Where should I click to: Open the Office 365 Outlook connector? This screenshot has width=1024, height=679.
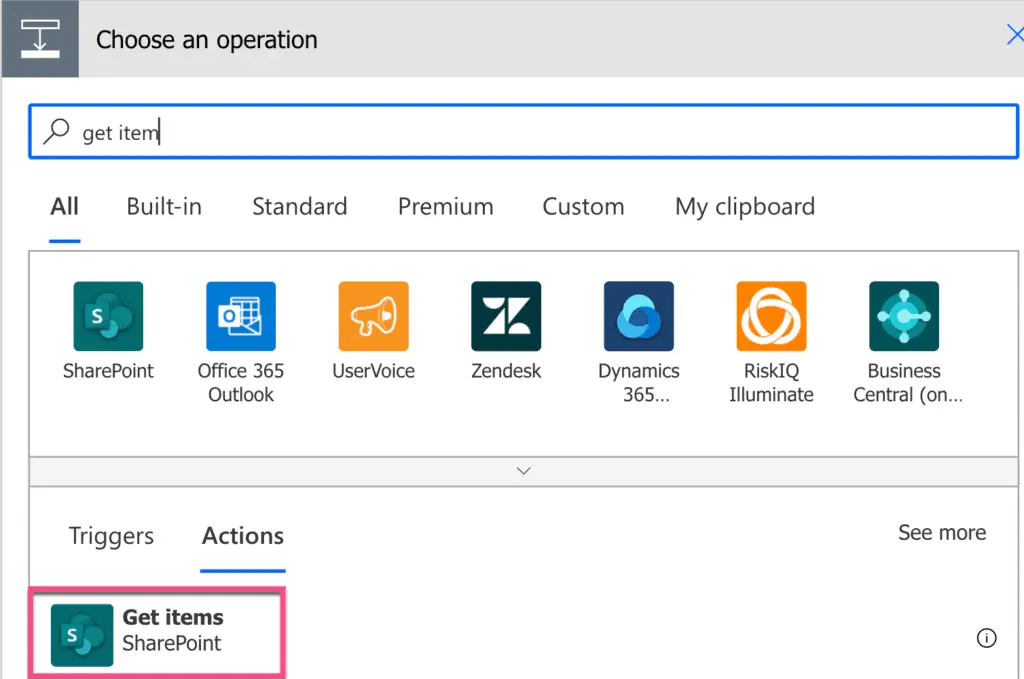[x=240, y=315]
